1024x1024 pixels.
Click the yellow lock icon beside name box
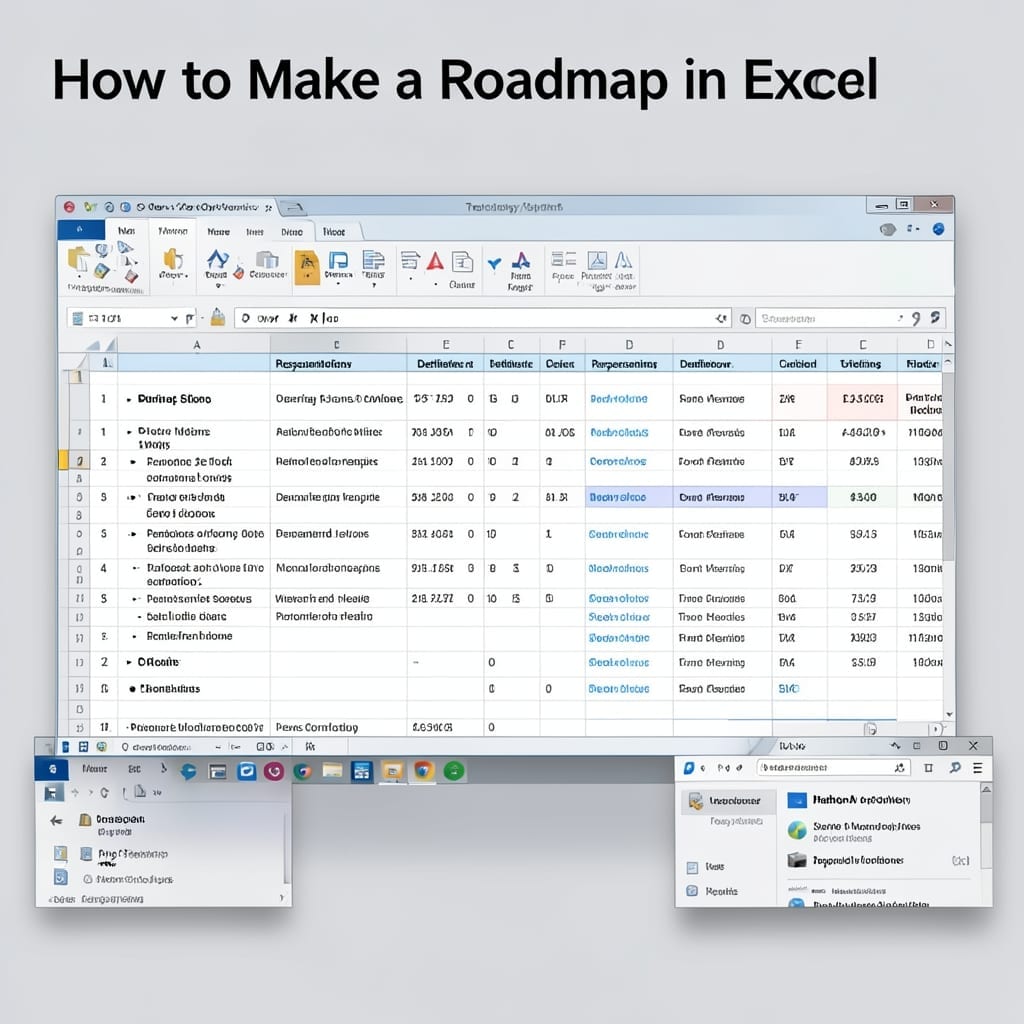coord(217,317)
